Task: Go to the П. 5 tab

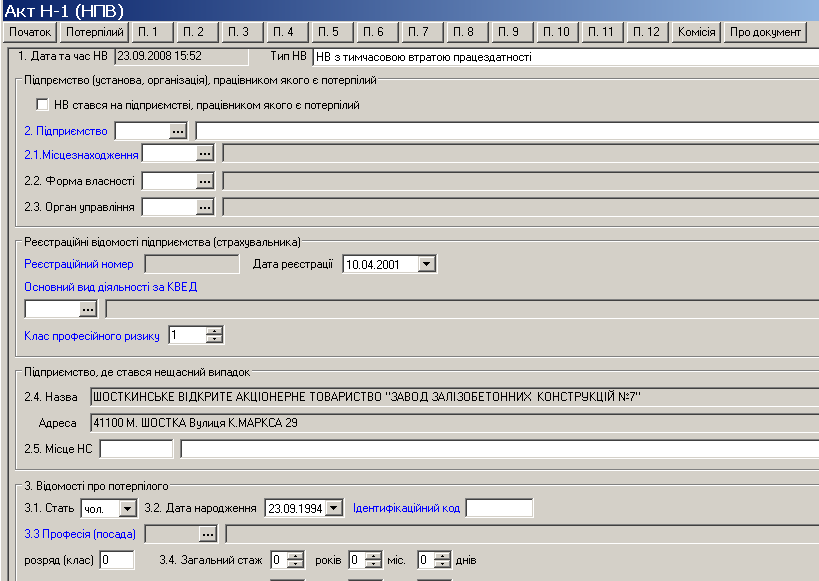Action: (328, 32)
